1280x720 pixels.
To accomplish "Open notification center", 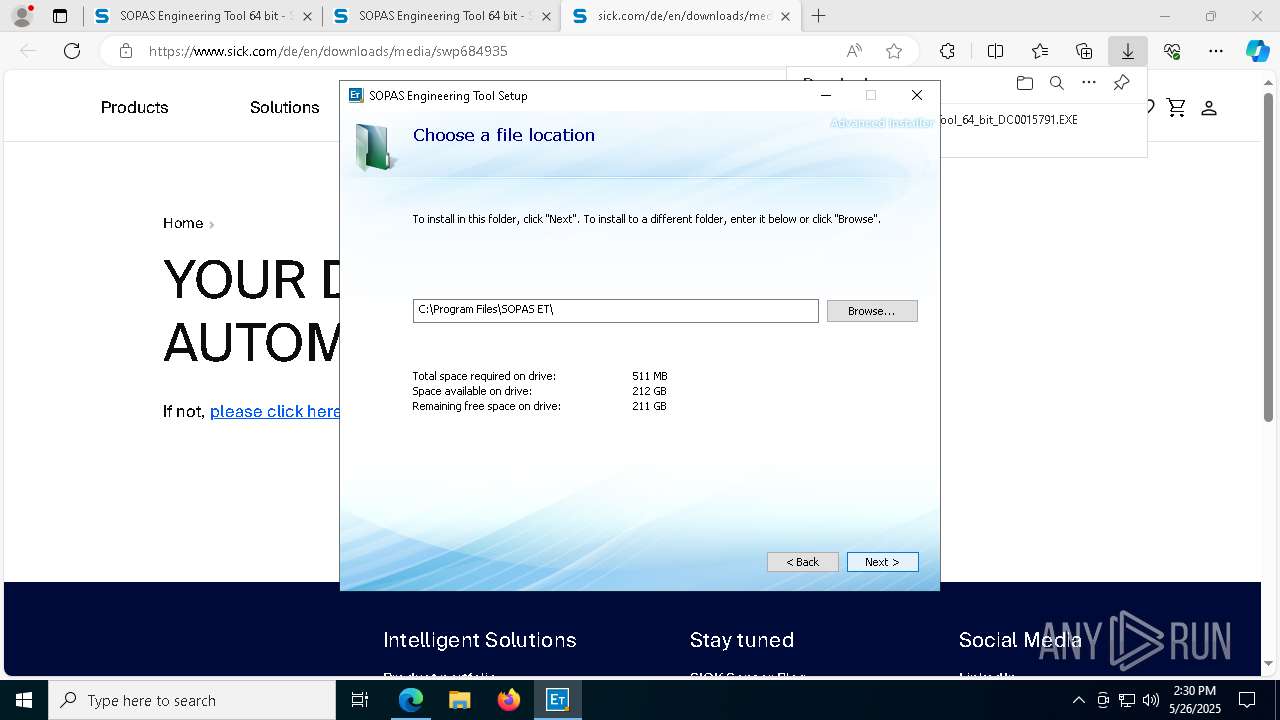I will pos(1247,700).
